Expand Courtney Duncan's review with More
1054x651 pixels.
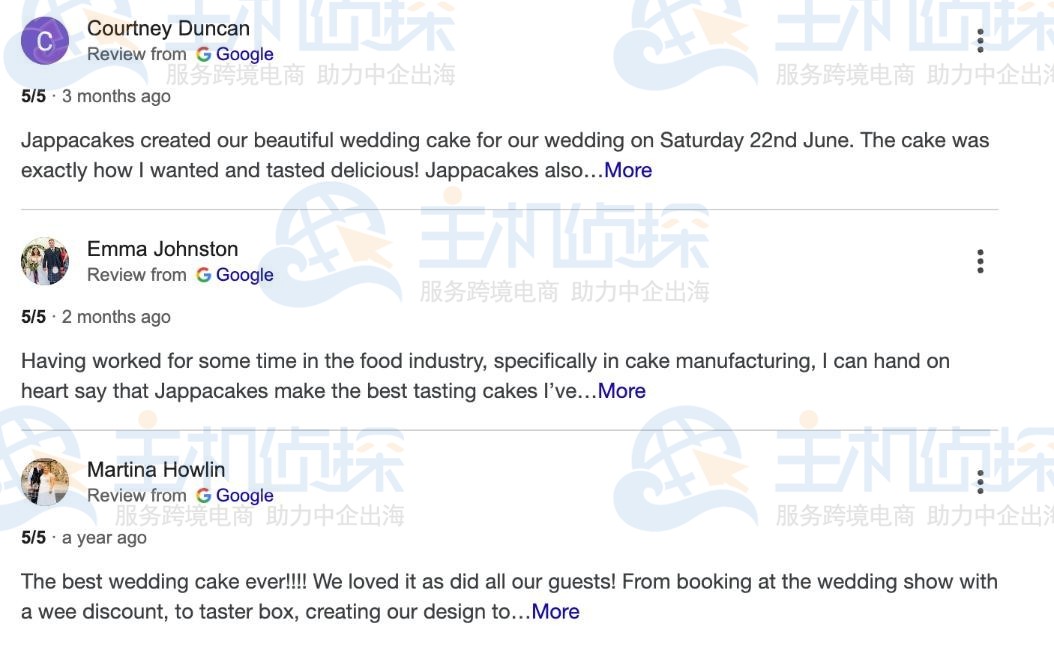click(628, 170)
